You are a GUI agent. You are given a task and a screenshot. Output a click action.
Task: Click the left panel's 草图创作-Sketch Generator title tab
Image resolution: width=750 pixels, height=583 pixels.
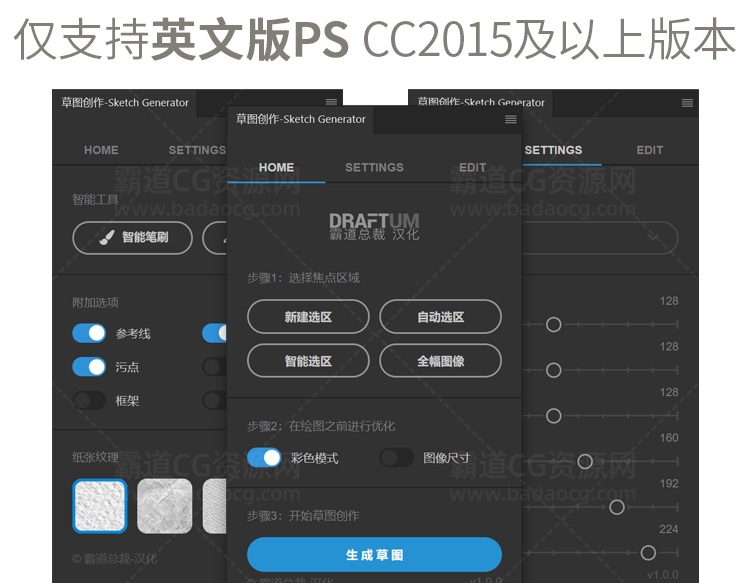(125, 103)
